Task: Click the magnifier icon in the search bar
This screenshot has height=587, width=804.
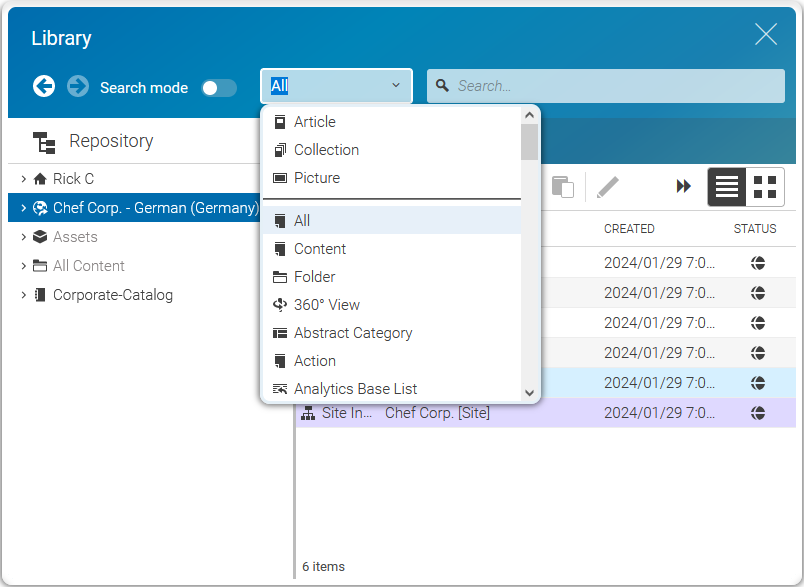Action: pos(441,86)
